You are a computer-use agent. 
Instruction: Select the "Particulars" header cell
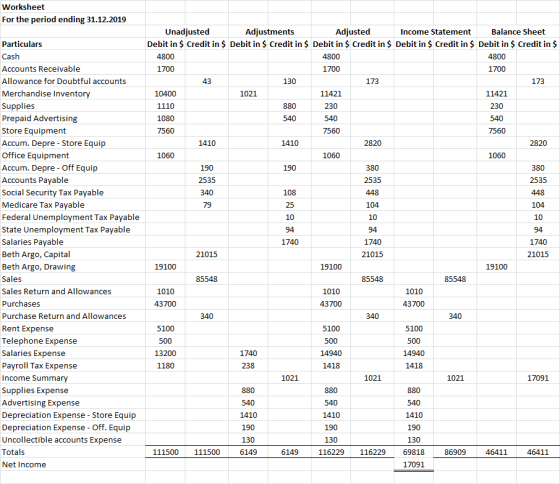pos(22,44)
